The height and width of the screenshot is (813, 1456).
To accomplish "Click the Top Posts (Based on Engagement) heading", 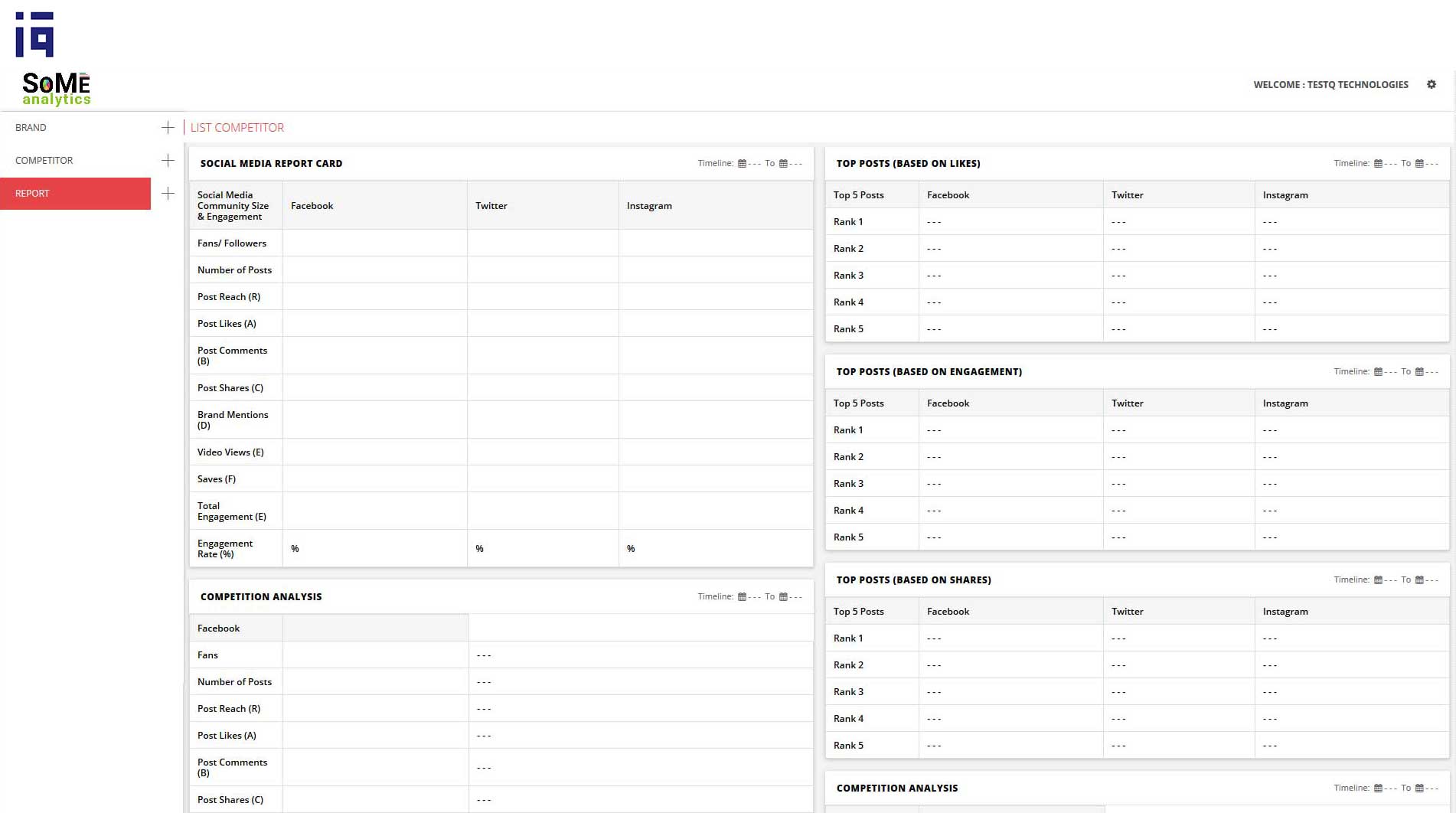I will pos(929,371).
